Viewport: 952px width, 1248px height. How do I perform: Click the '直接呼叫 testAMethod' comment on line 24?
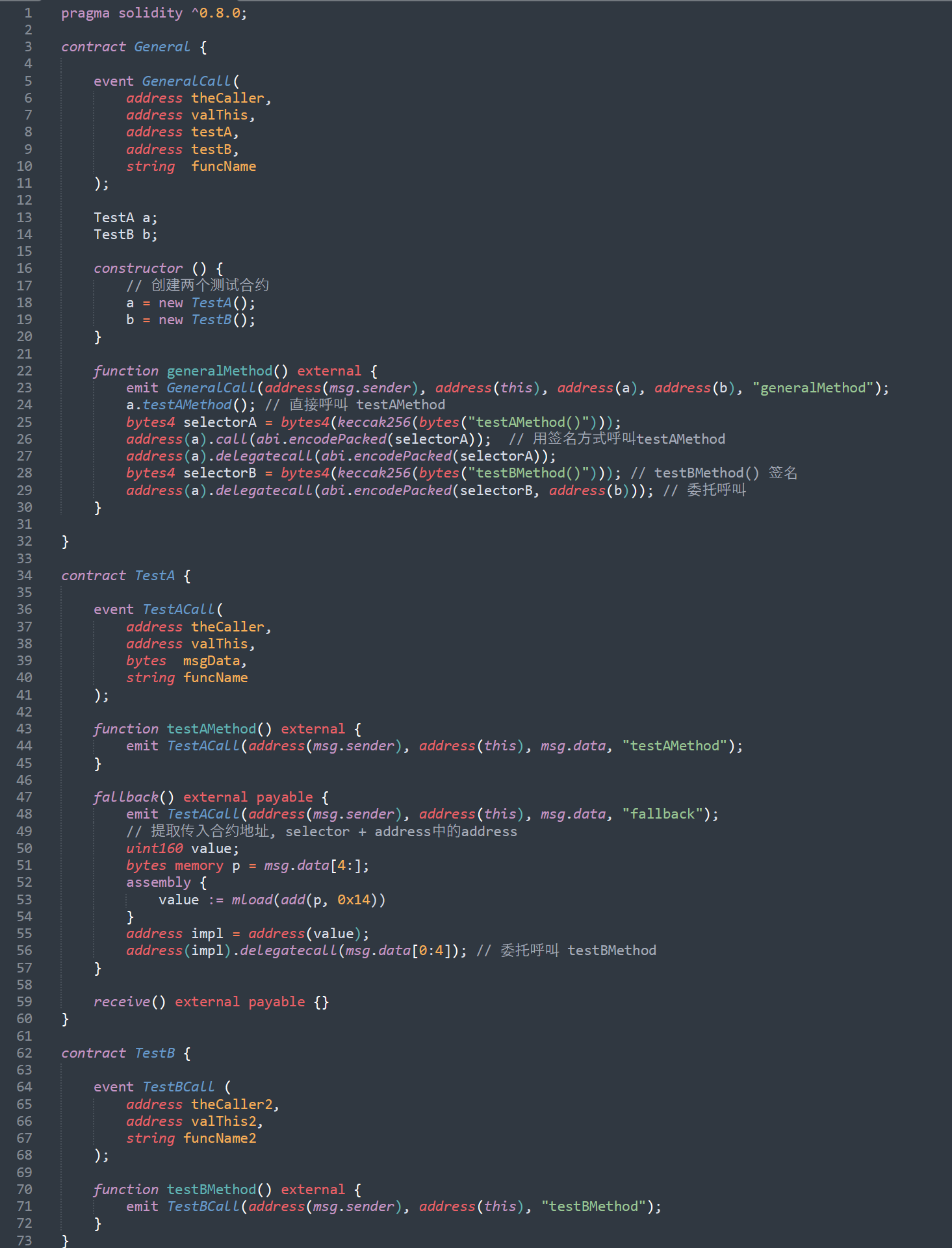point(368,405)
